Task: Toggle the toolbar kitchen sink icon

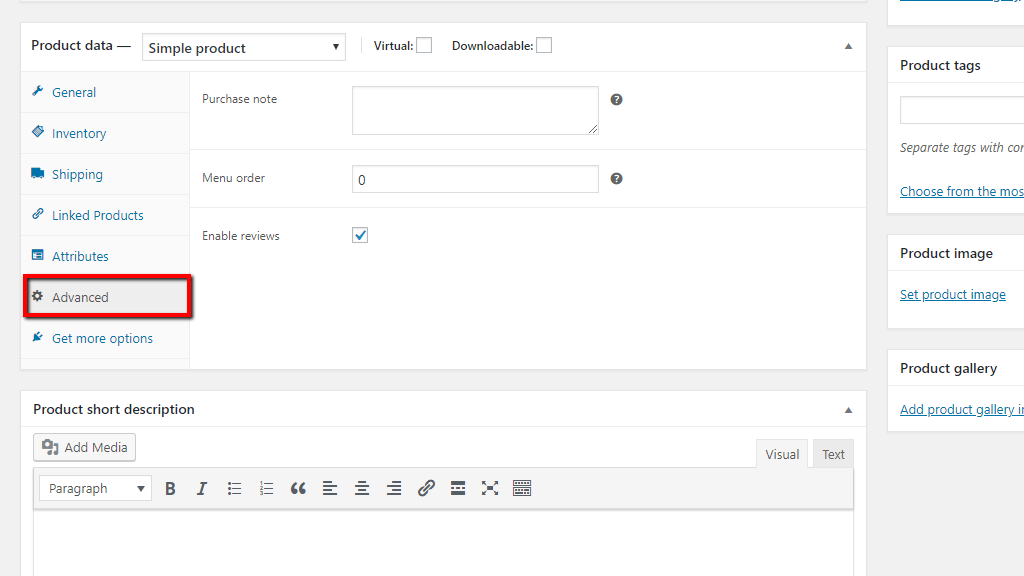Action: (x=522, y=488)
